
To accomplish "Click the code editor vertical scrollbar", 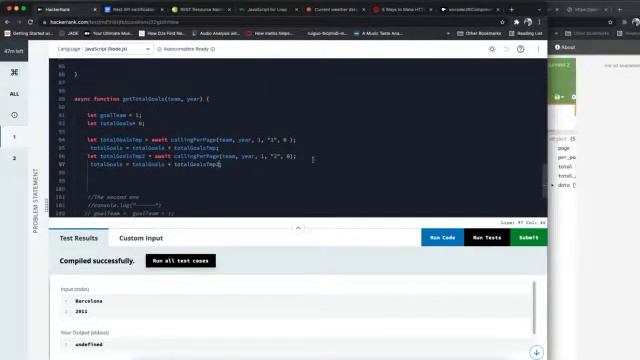I will [544, 181].
